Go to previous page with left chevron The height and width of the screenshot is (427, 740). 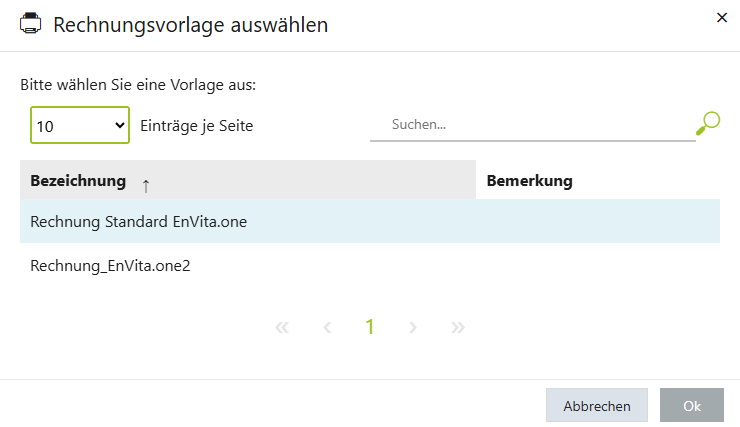tap(327, 327)
